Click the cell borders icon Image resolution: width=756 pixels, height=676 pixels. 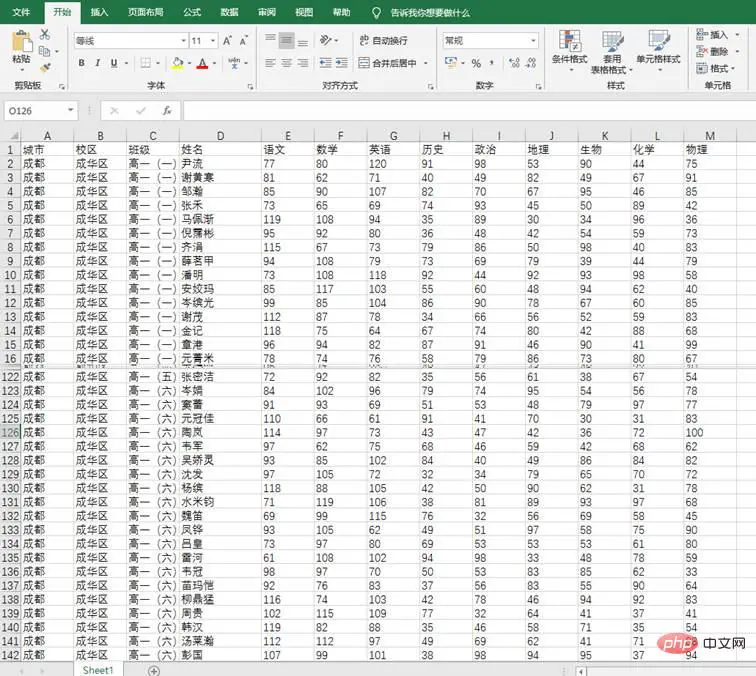[x=146, y=63]
